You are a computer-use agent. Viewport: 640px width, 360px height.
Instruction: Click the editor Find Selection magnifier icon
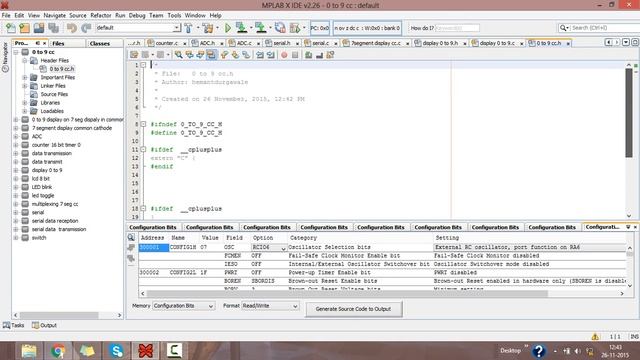pyautogui.click(x=178, y=55)
